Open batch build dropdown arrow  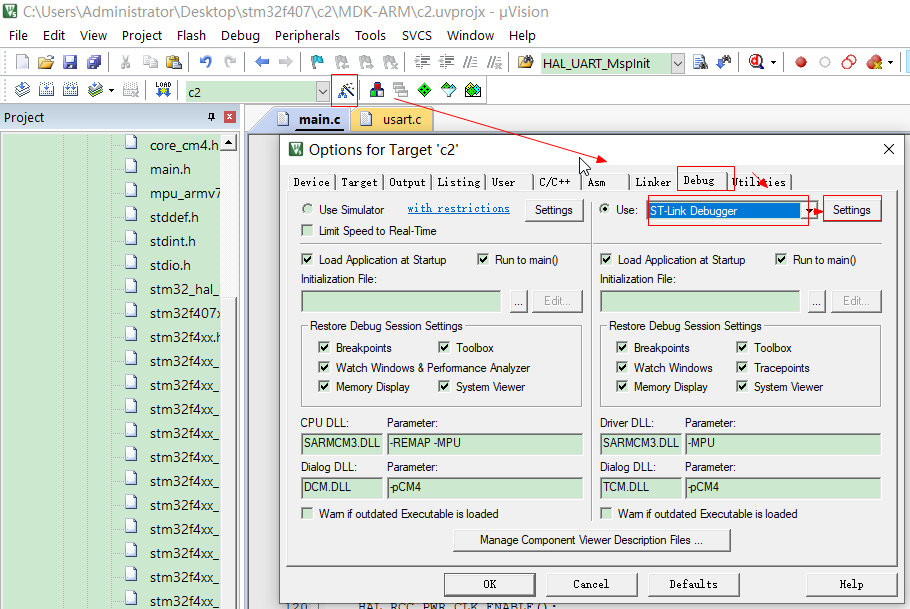111,91
